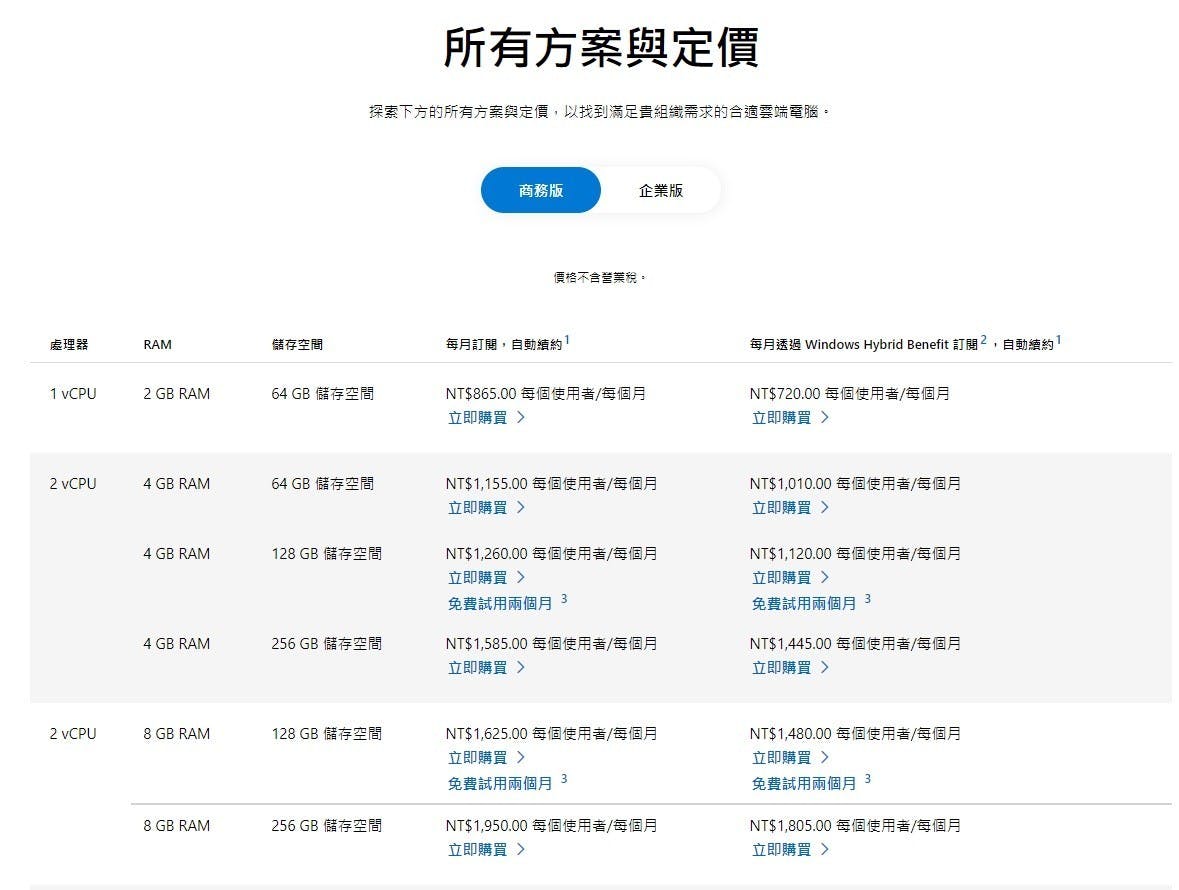The width and height of the screenshot is (1179, 890).
Task: Click the 所有方案與定價 heading
Action: [601, 48]
